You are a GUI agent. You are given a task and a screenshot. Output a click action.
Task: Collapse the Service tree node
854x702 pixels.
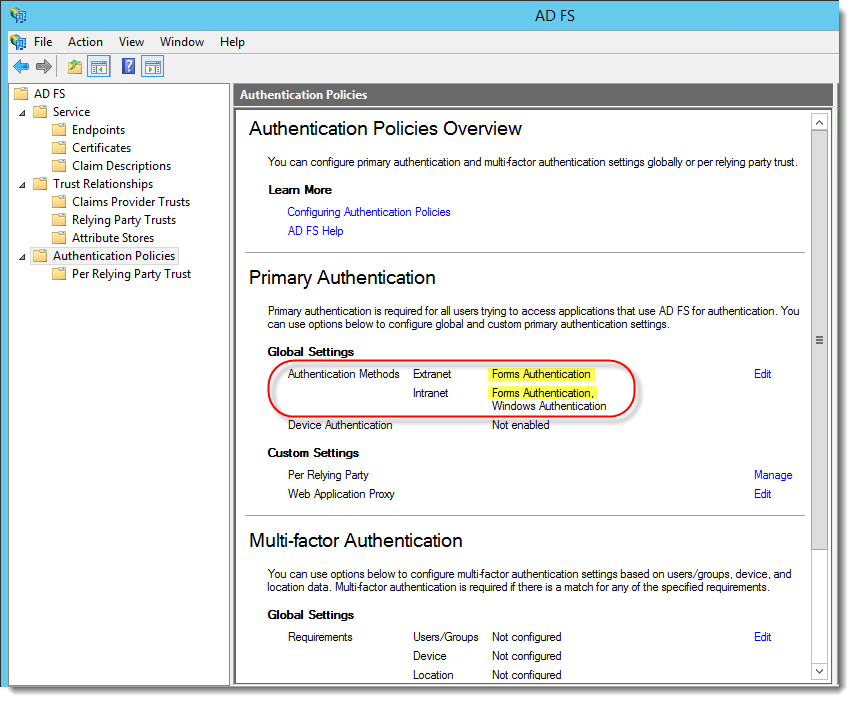(22, 112)
